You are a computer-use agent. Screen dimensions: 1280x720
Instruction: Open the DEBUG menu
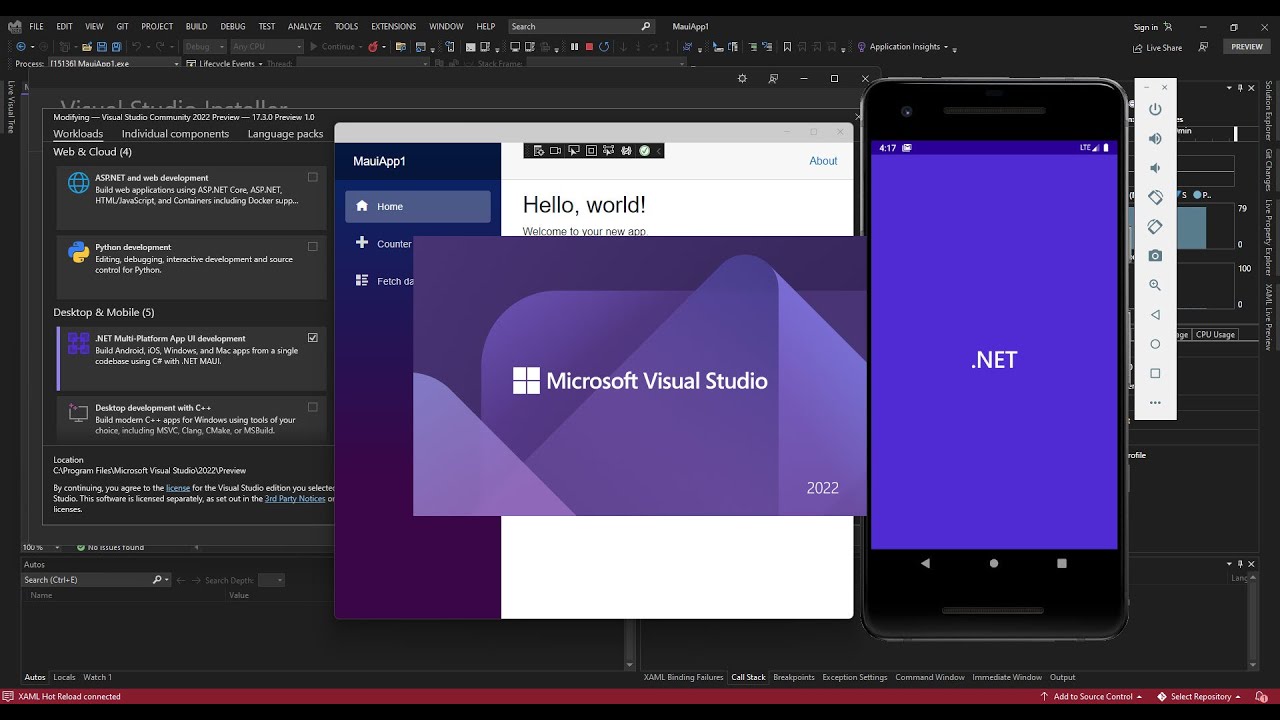coord(233,26)
